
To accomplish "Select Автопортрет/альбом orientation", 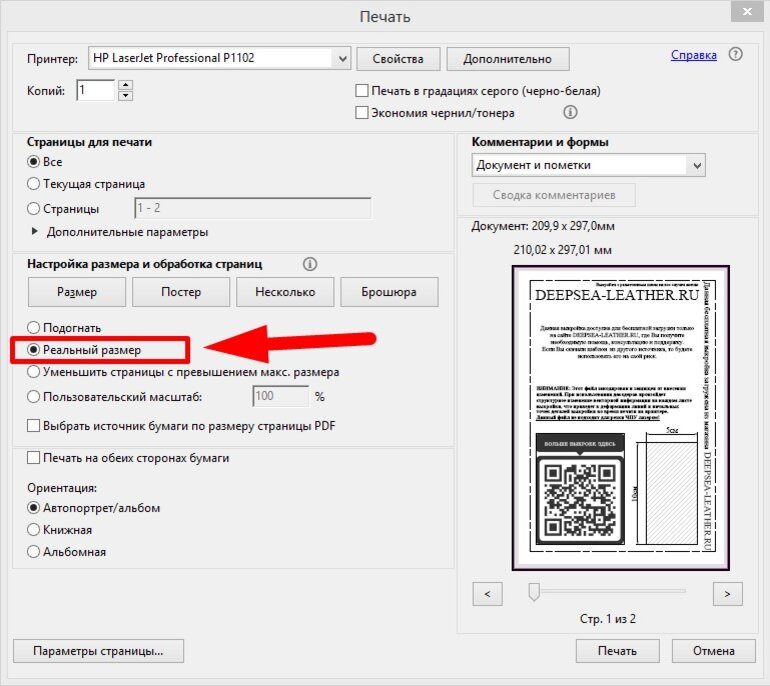I will click(x=33, y=508).
